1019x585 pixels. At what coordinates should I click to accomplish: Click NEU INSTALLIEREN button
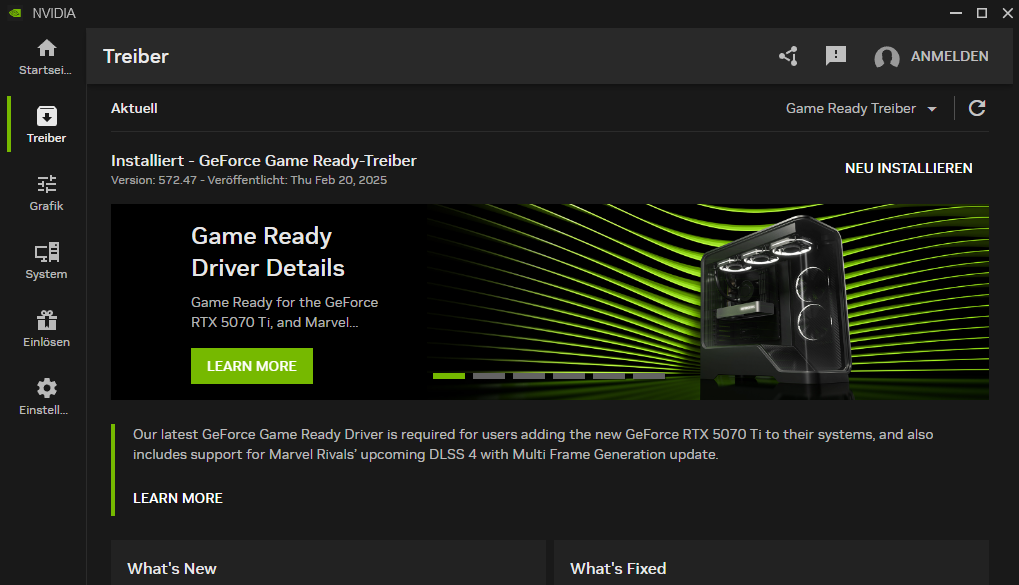909,168
